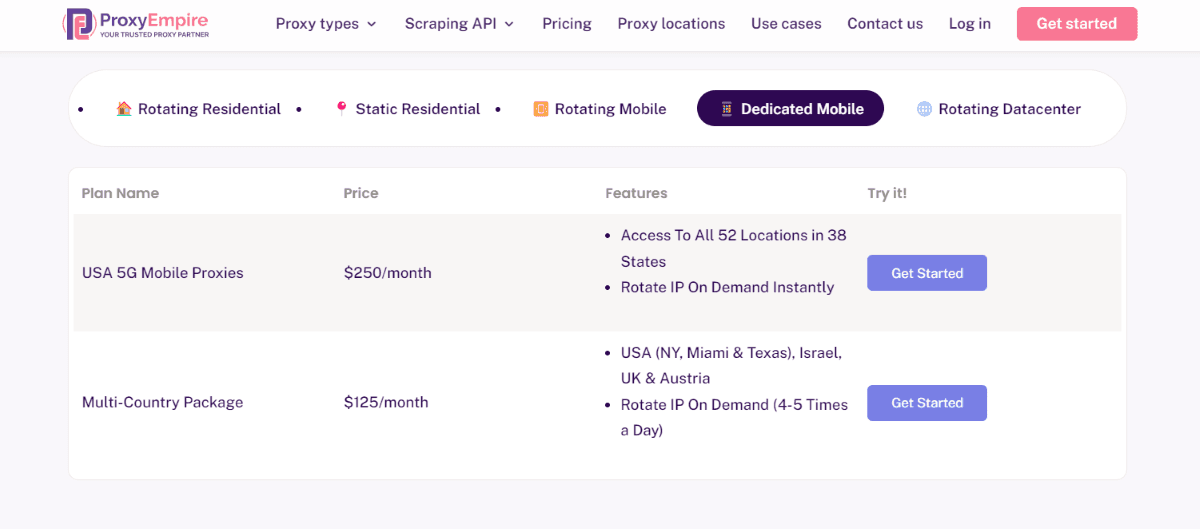Image resolution: width=1200 pixels, height=529 pixels.
Task: Click the globe icon beside Rotating Datacenter
Action: (x=924, y=109)
